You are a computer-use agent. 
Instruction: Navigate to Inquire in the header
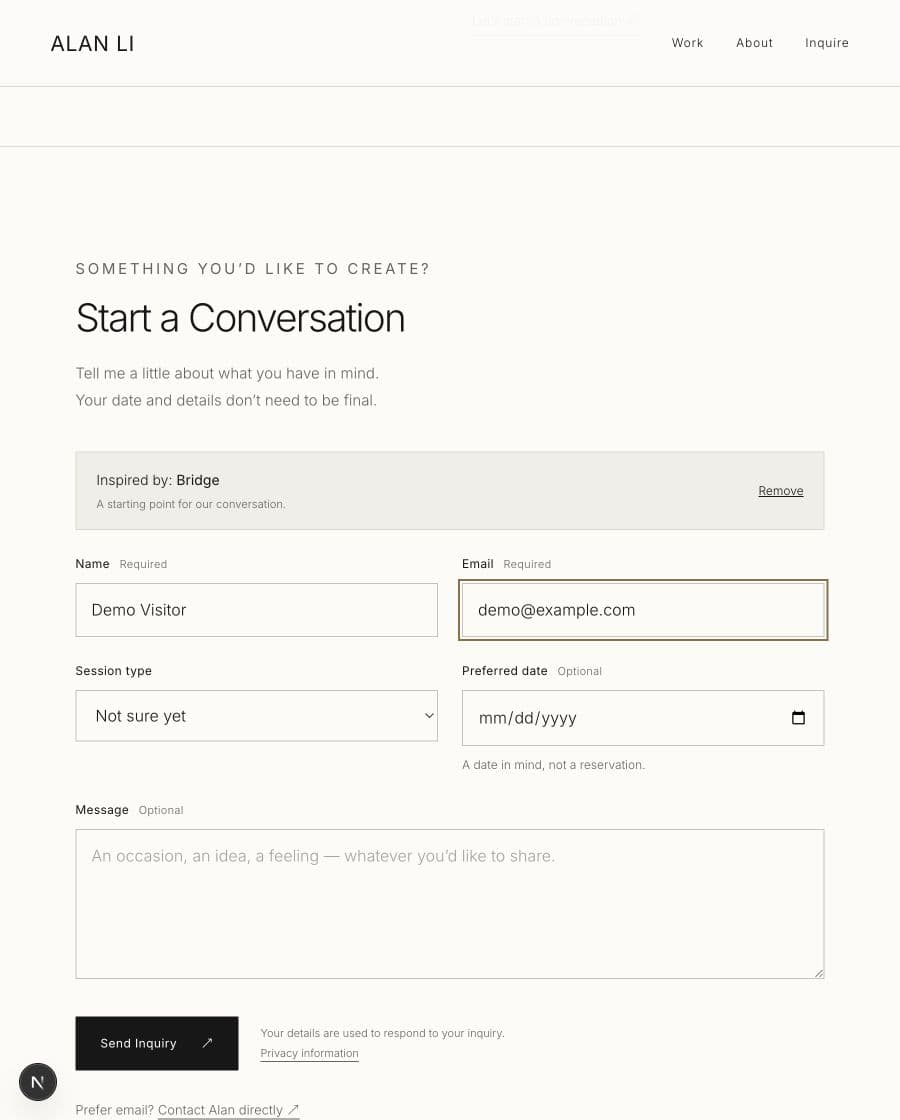pos(826,43)
